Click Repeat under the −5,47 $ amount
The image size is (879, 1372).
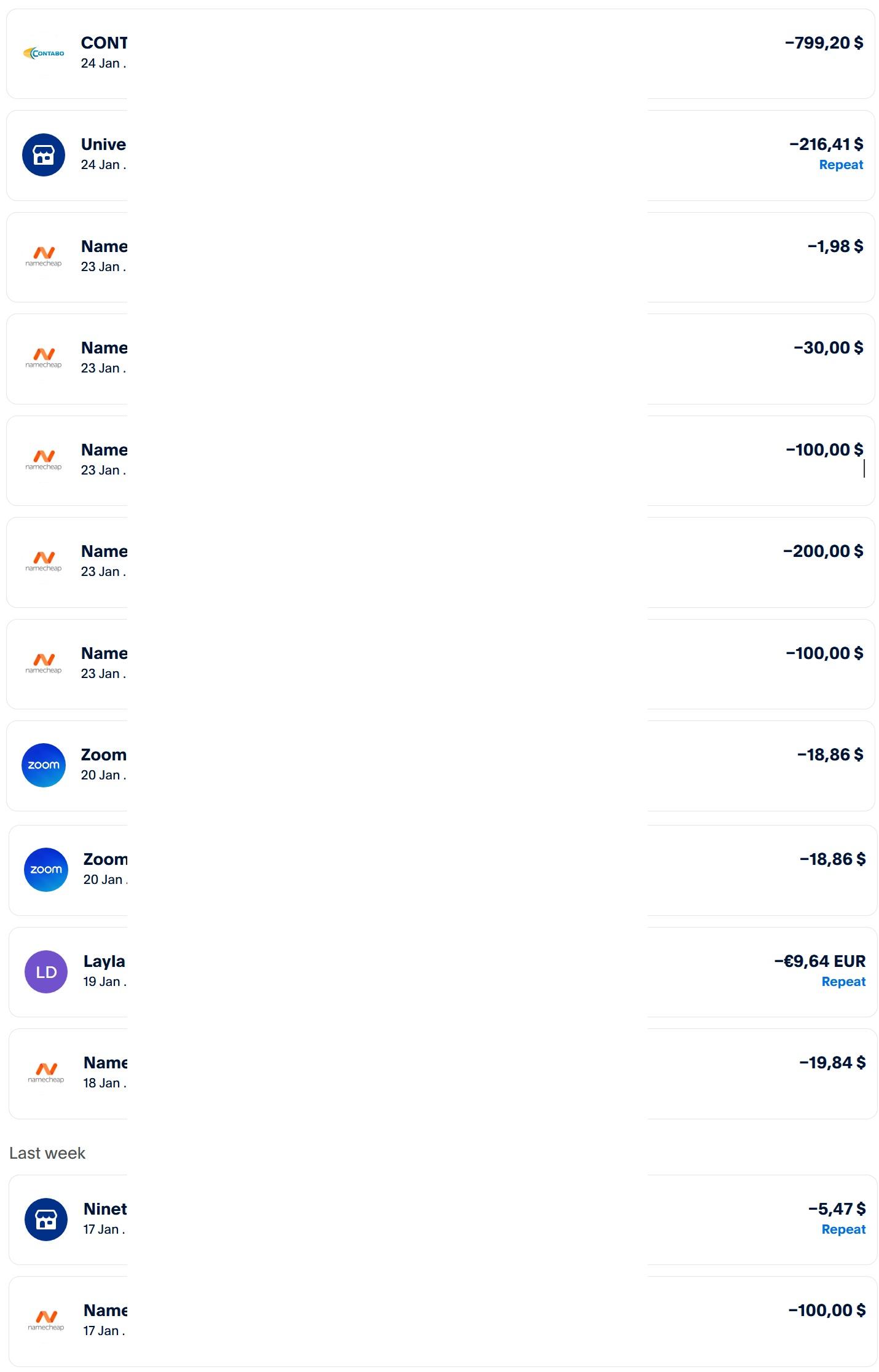[843, 1229]
